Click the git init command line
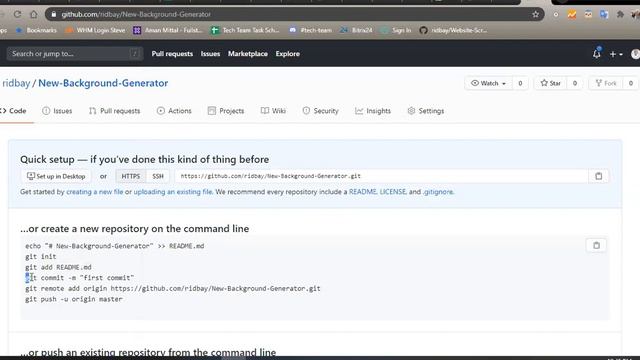This screenshot has width=640, height=360. coord(41,256)
